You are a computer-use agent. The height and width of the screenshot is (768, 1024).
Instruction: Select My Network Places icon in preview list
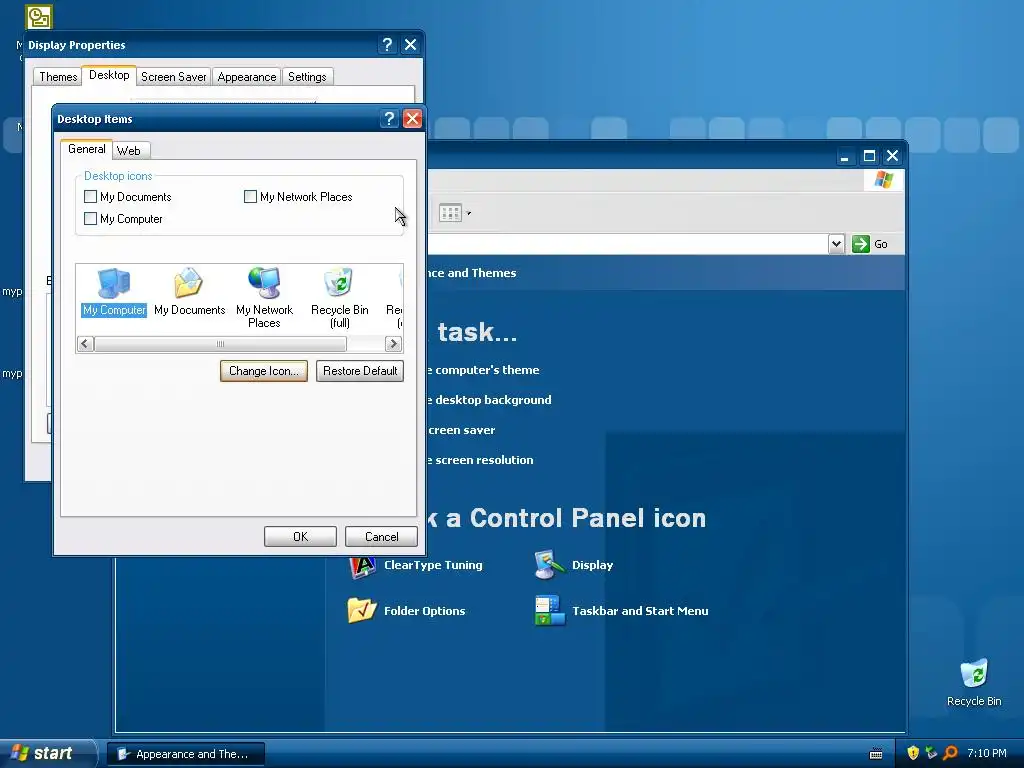click(x=264, y=297)
